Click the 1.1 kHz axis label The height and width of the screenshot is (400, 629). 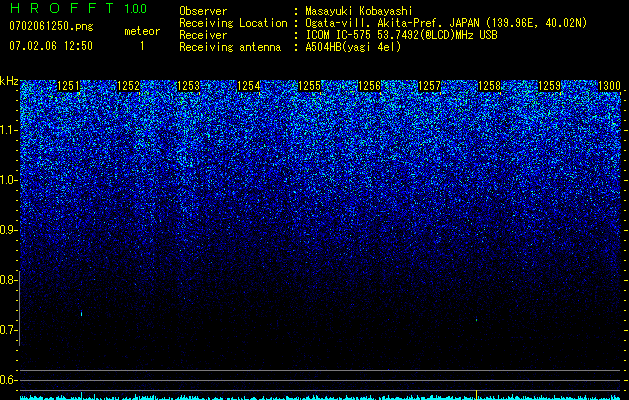tap(8, 130)
